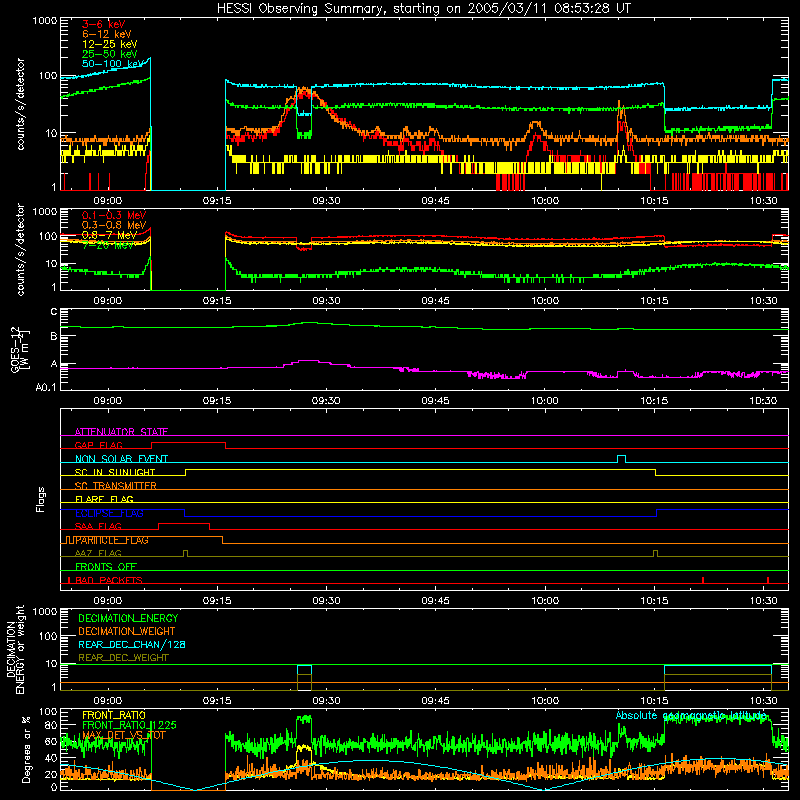
Task: Click the 10:15 tick label under Flags panel
Action: [654, 601]
